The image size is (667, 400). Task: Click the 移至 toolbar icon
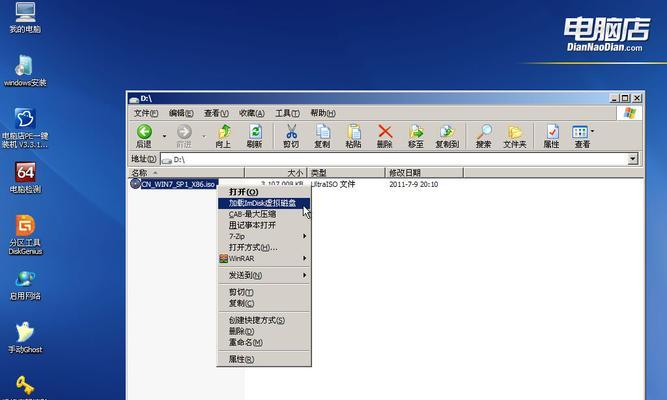click(416, 136)
